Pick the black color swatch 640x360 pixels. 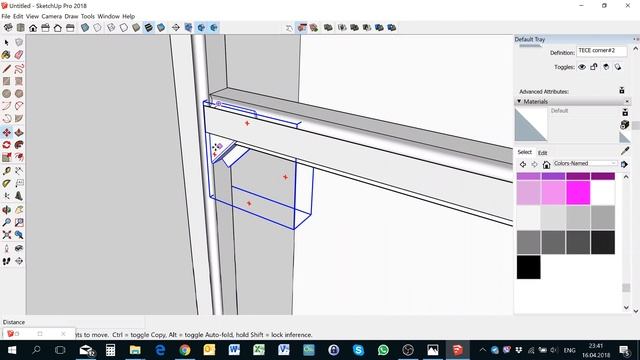point(529,267)
